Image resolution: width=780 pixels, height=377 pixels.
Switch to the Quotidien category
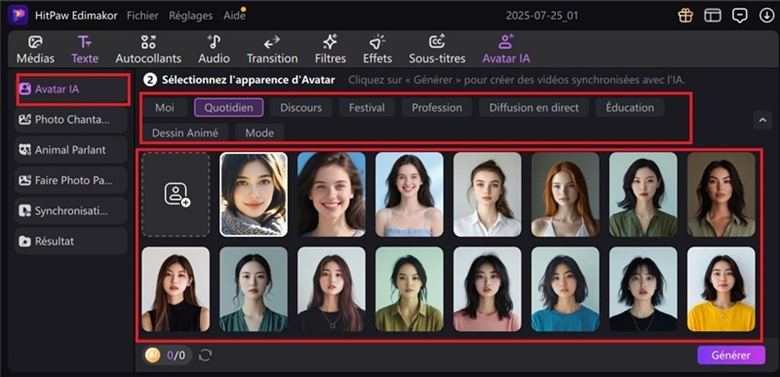pyautogui.click(x=229, y=107)
